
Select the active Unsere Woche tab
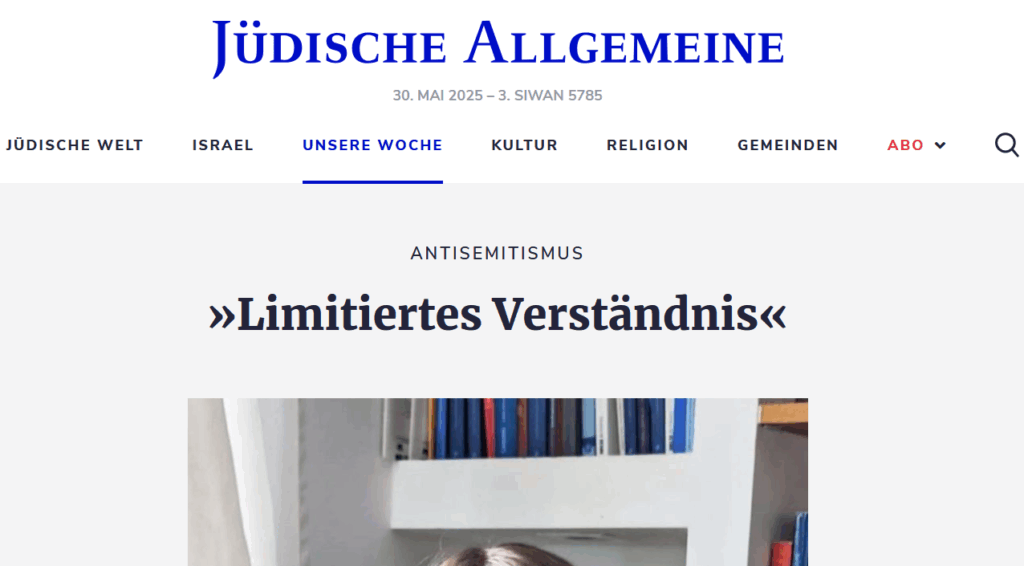(372, 145)
